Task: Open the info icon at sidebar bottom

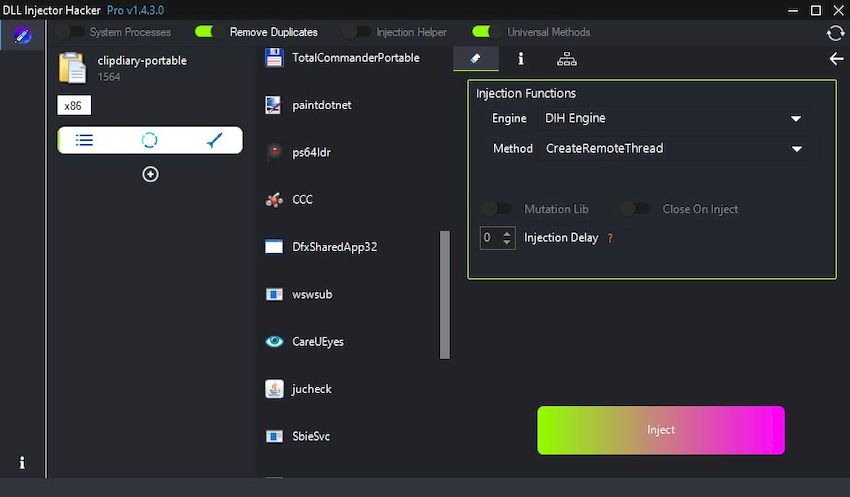Action: (x=22, y=462)
